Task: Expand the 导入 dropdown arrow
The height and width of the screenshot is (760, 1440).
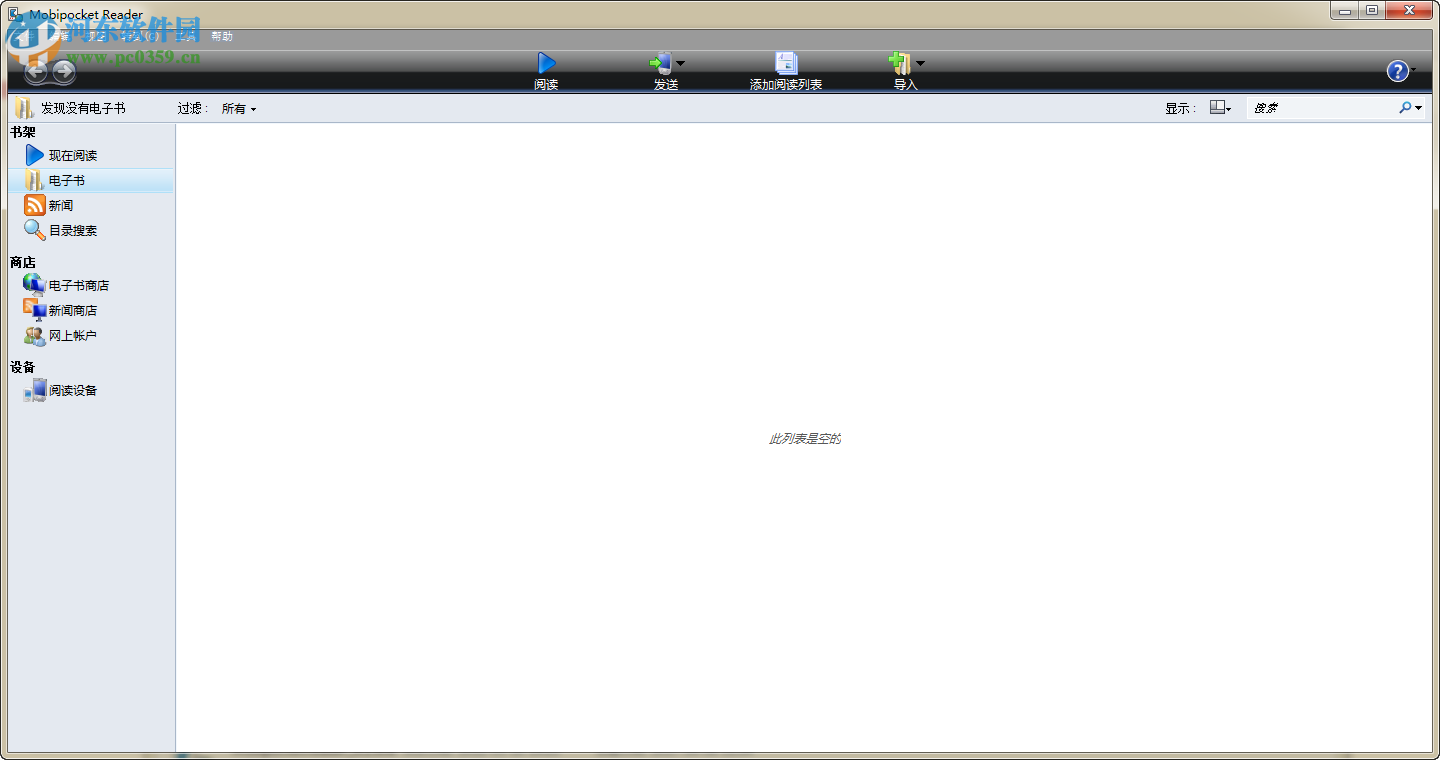Action: 920,63
